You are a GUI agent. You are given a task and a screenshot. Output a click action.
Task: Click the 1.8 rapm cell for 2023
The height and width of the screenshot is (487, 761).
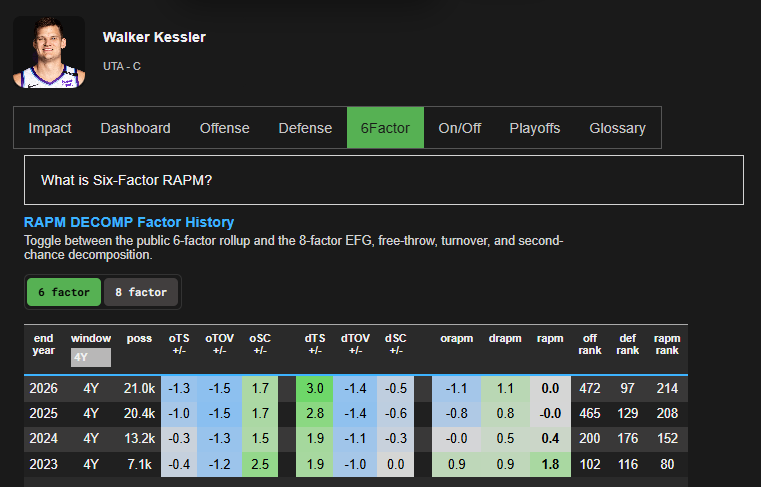click(x=550, y=464)
